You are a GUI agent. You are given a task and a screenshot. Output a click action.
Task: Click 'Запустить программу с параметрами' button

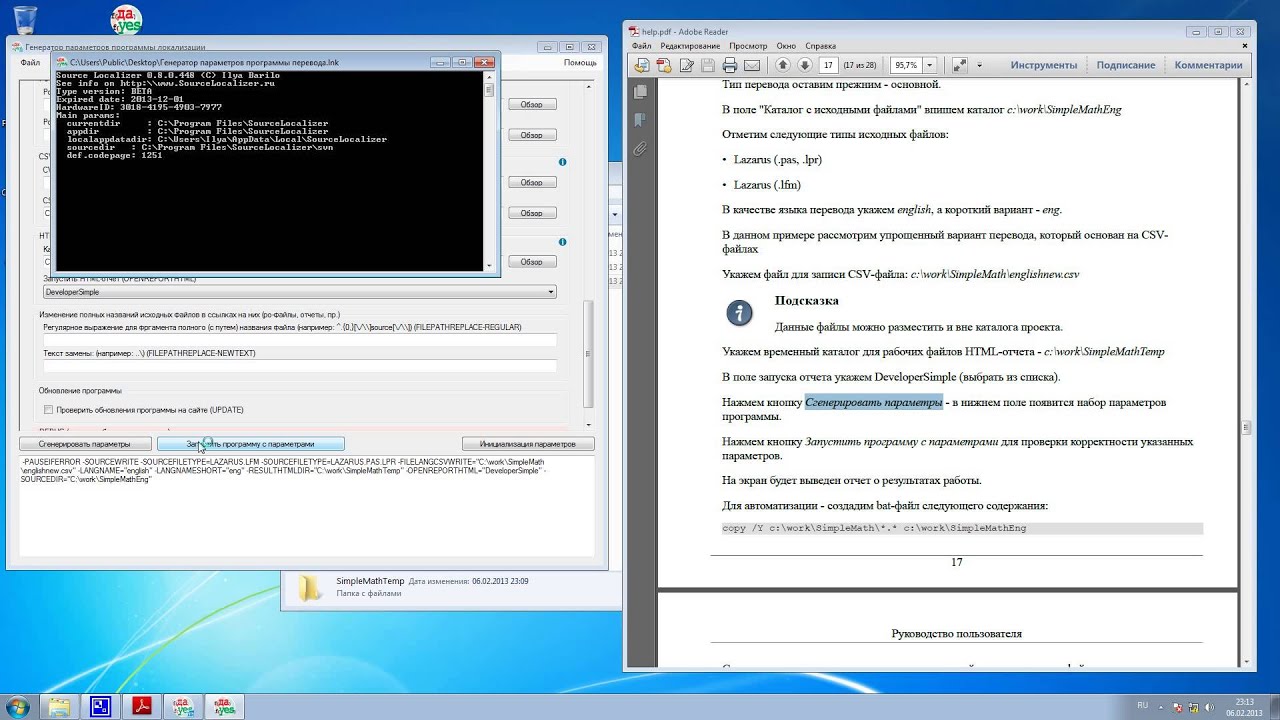[x=251, y=444]
